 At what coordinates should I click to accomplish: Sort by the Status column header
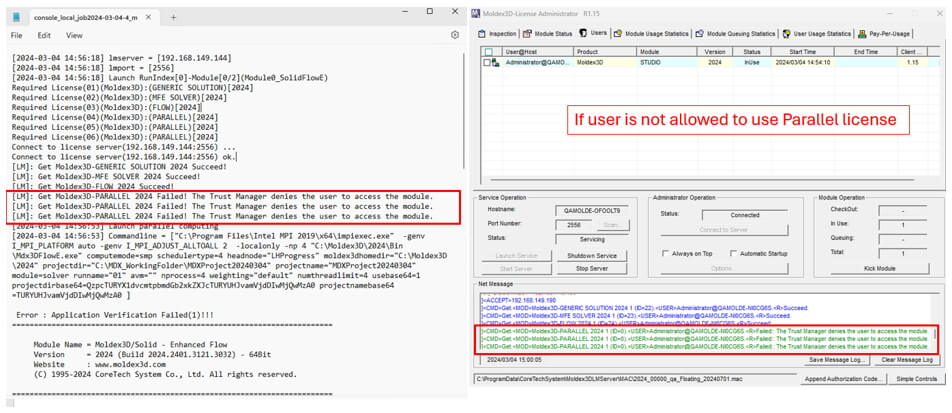pyautogui.click(x=752, y=52)
